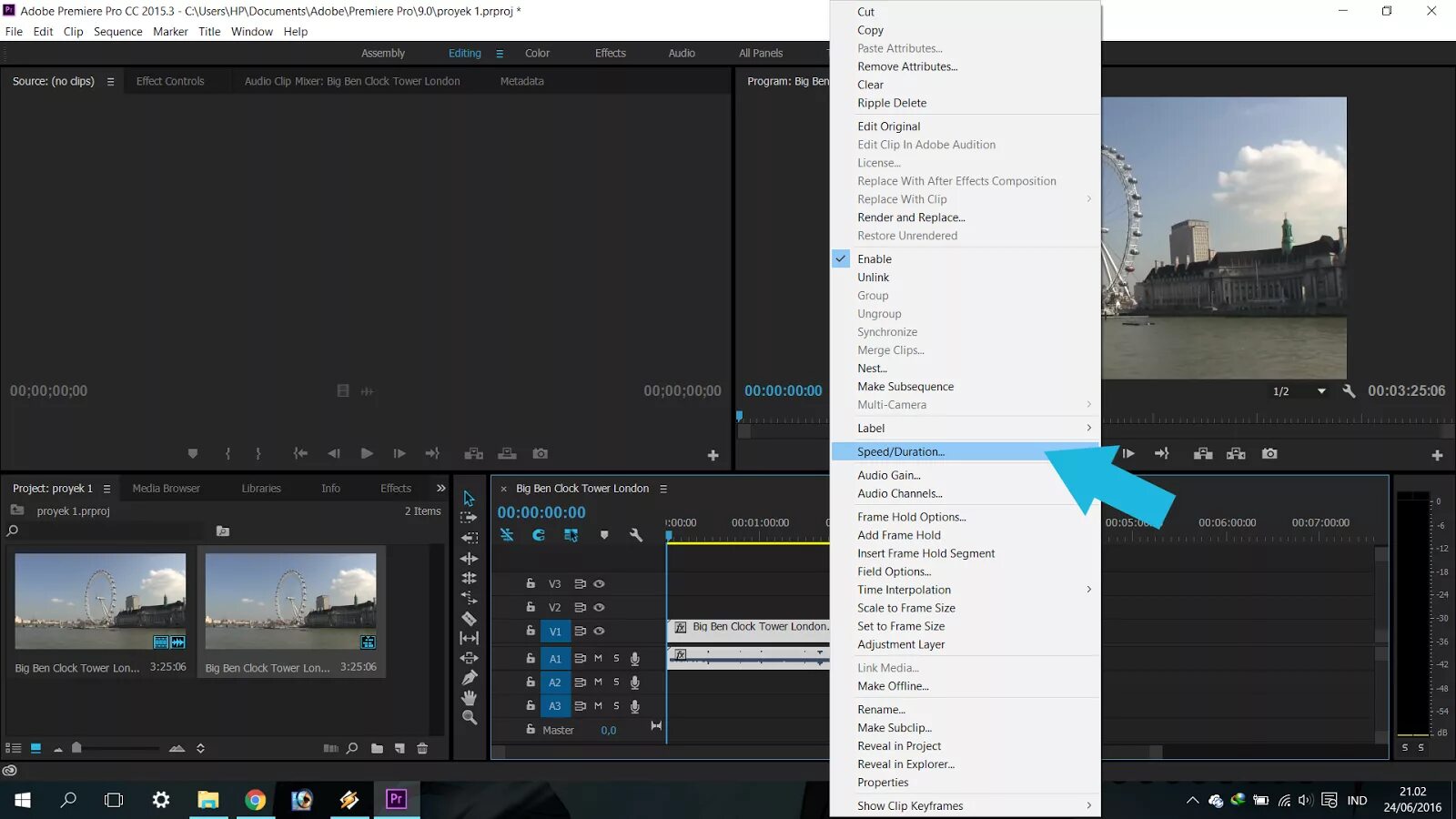The image size is (1456, 819).
Task: Click Overwrite button in Source monitor
Action: (x=507, y=453)
